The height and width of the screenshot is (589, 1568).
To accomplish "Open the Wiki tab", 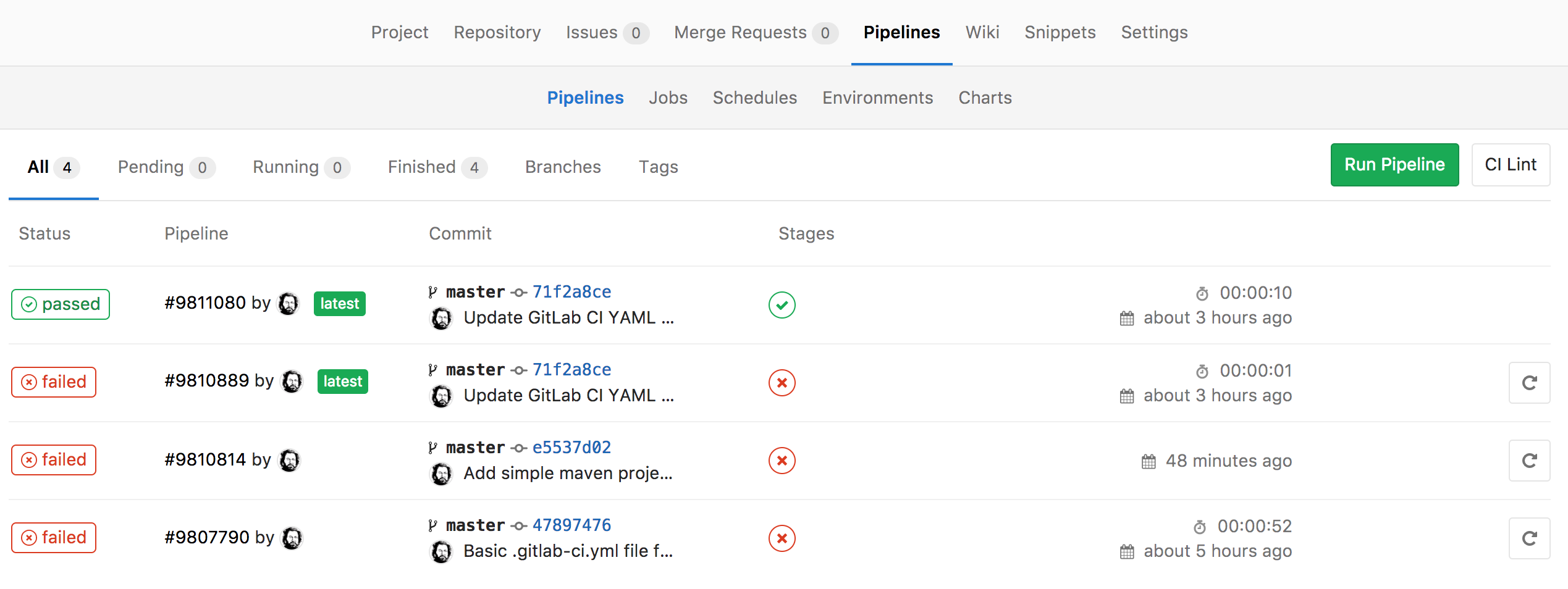I will tap(982, 32).
